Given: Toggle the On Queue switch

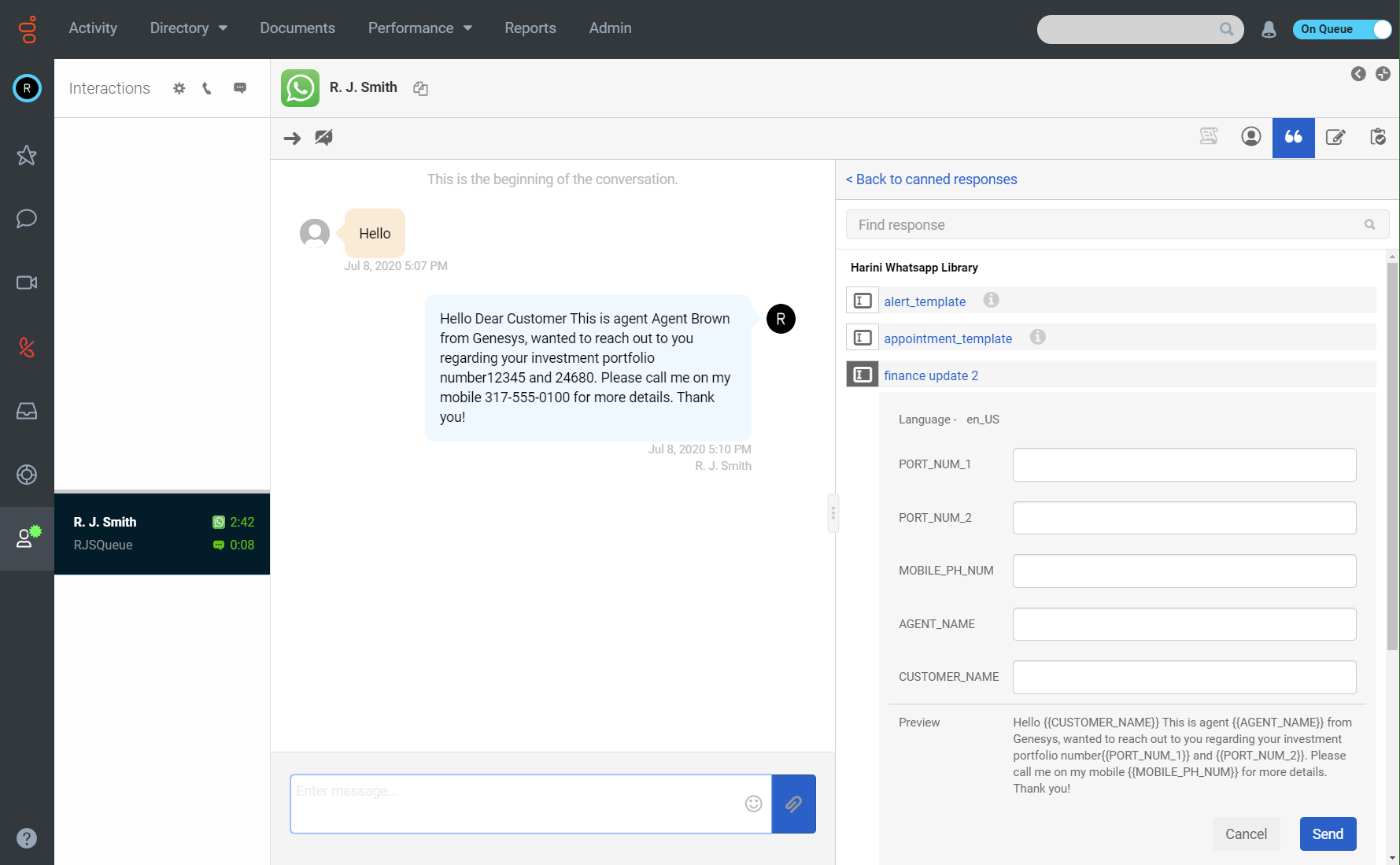Looking at the screenshot, I should [1342, 29].
